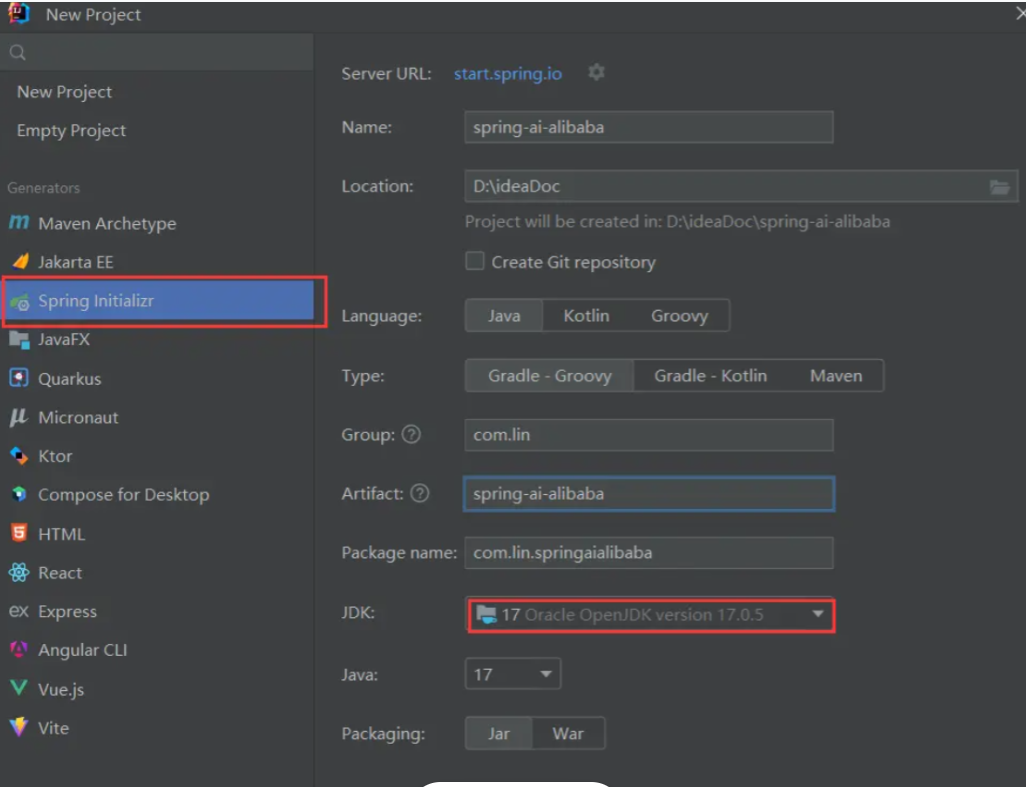Click the search magnifier icon
Screen dimensions: 1026x787
[x=18, y=52]
